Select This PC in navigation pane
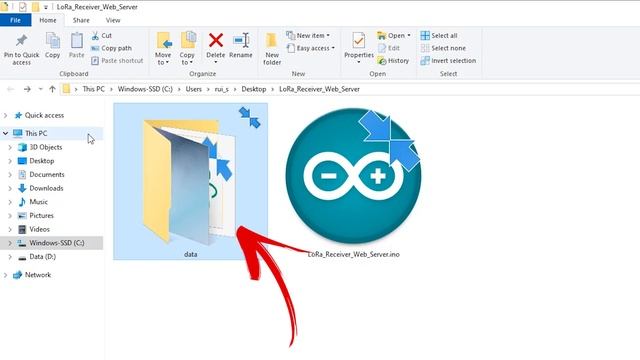Viewport: 640px width, 360px height. pyautogui.click(x=36, y=133)
